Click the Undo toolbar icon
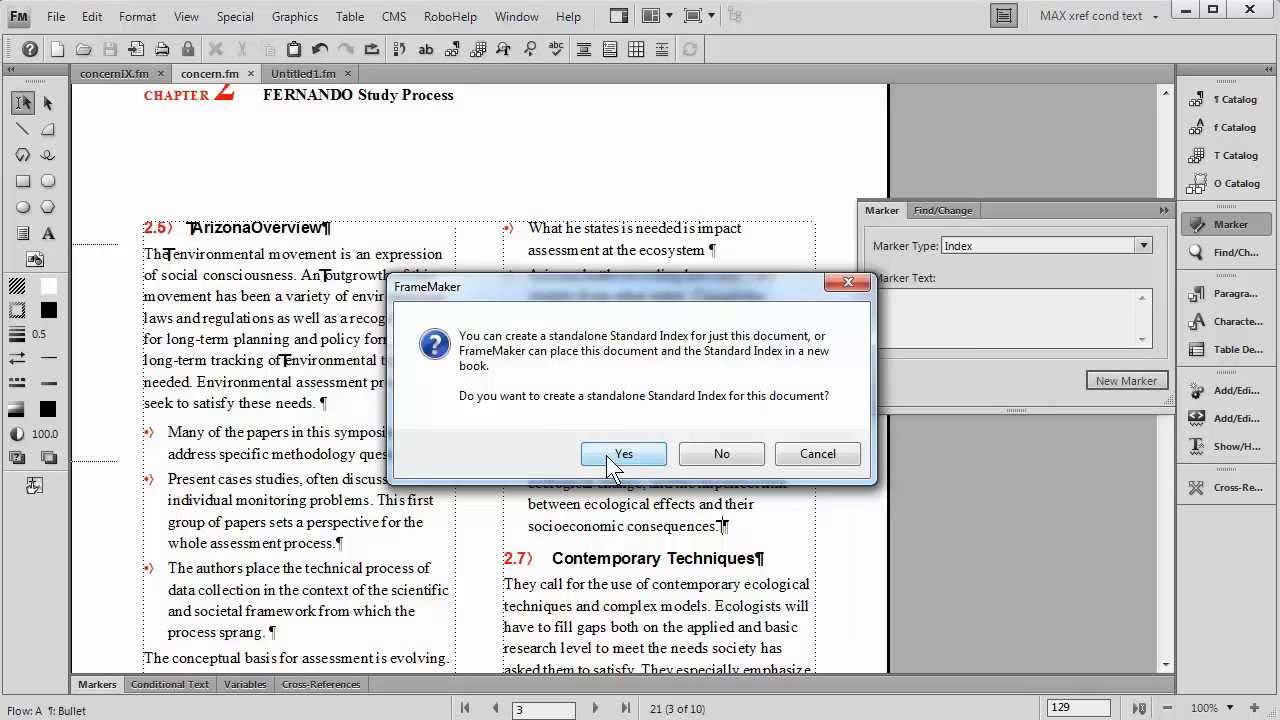The image size is (1280, 720). (x=320, y=49)
